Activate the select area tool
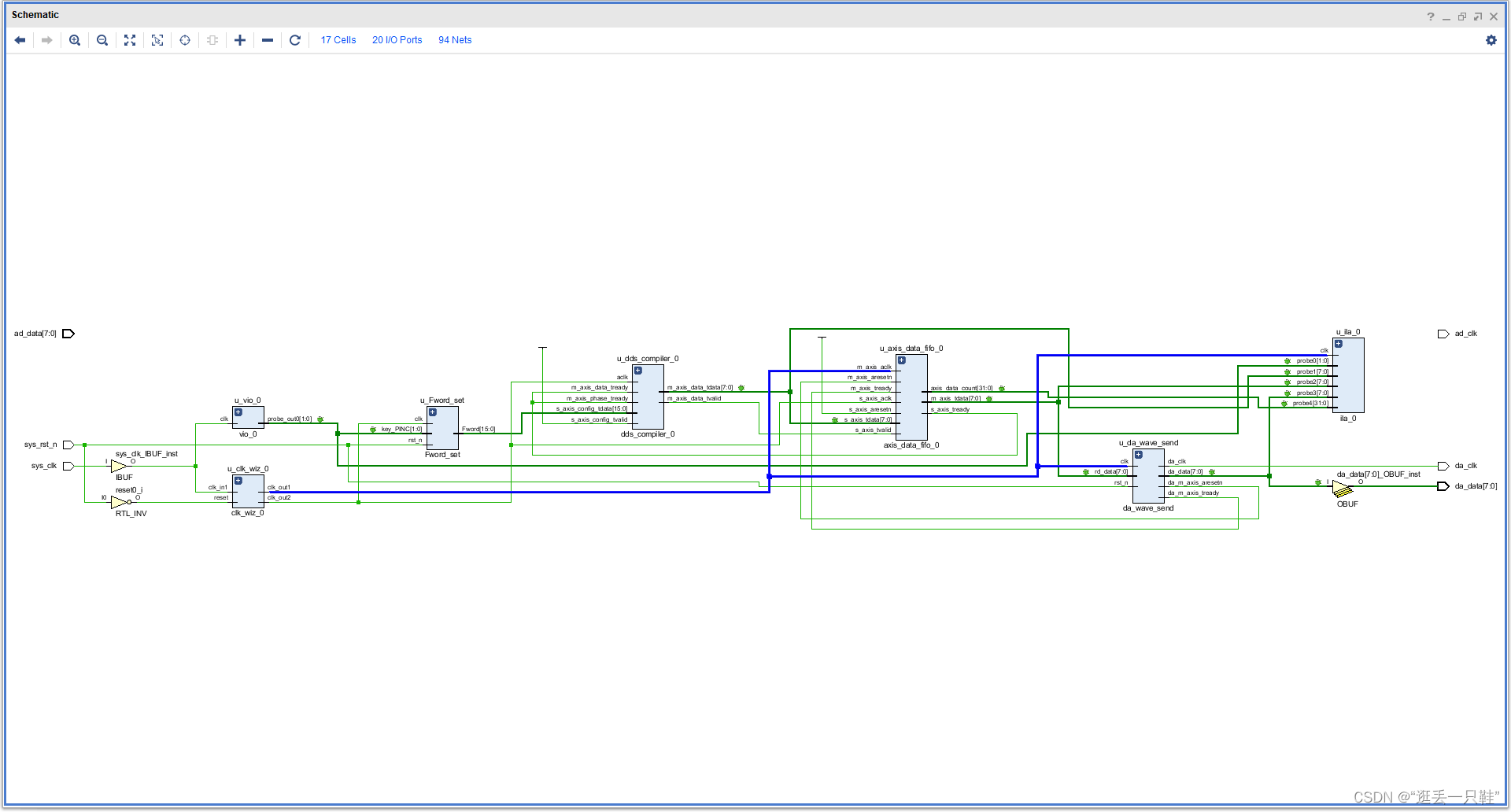Image resolution: width=1511 pixels, height=812 pixels. [157, 40]
